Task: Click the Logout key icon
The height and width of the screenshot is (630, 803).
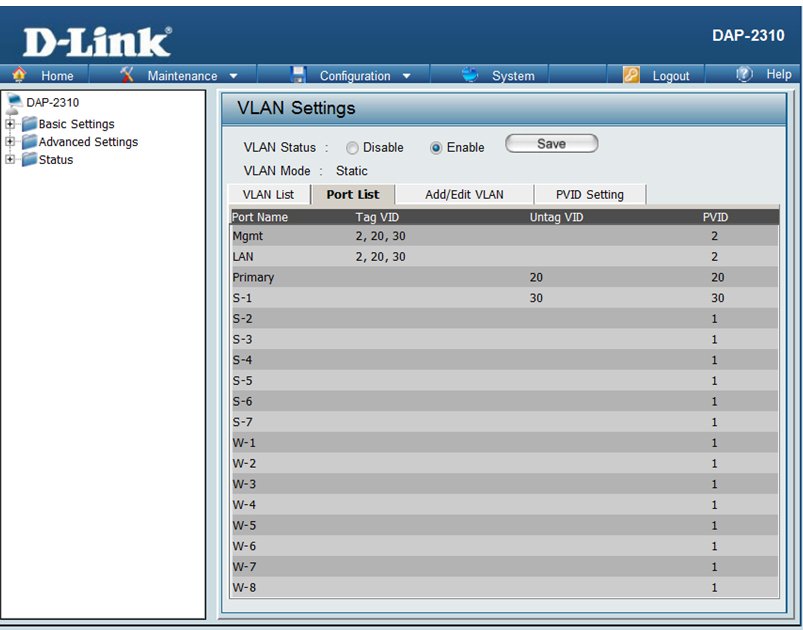Action: click(631, 75)
